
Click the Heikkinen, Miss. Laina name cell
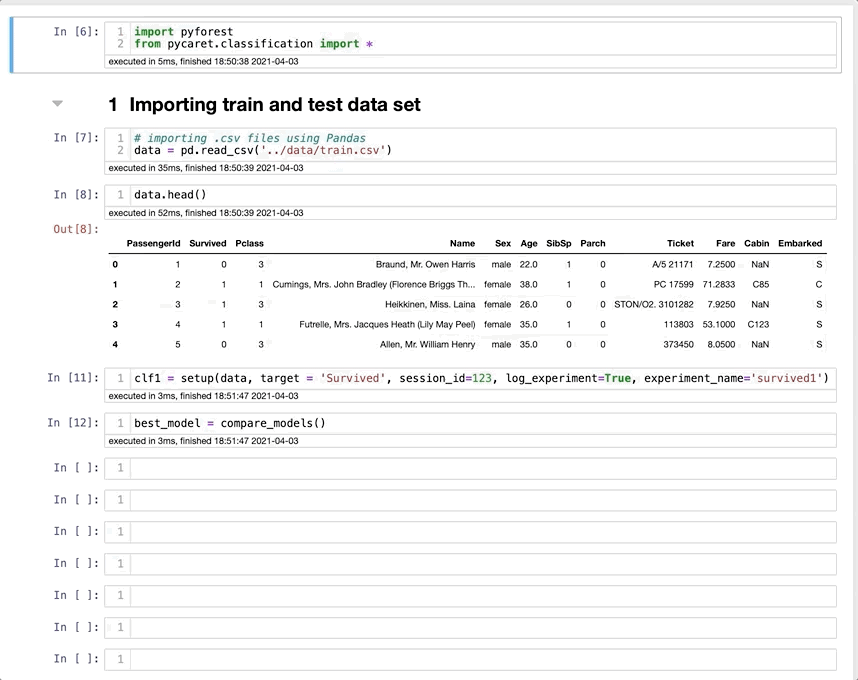tap(430, 304)
